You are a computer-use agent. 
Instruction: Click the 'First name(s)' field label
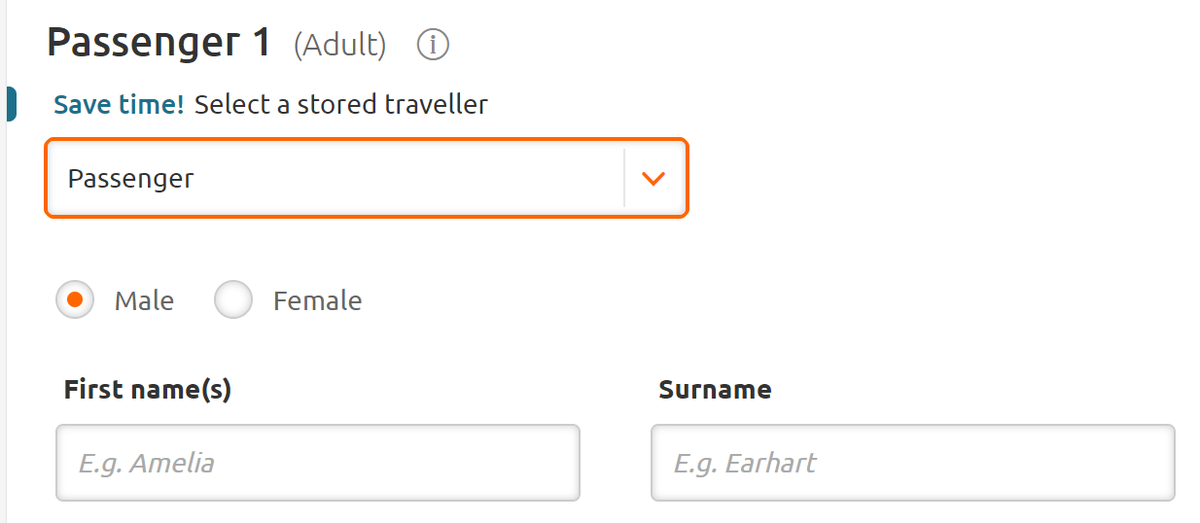pyautogui.click(x=147, y=389)
